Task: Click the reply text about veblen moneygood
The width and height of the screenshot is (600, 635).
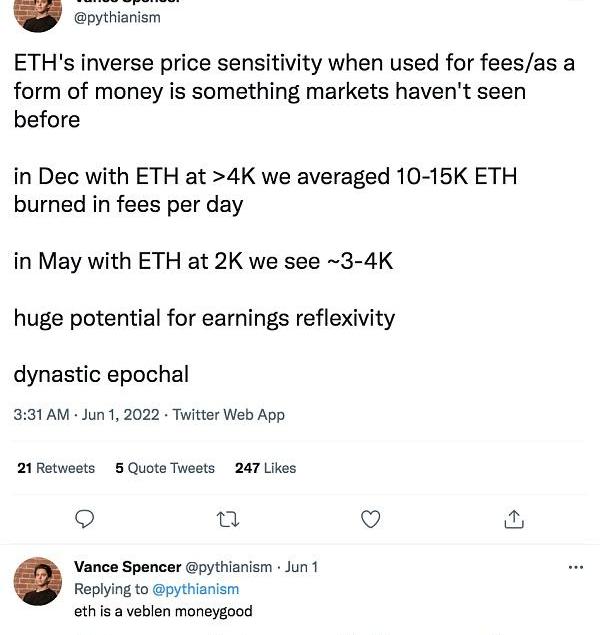Action: click(x=163, y=611)
